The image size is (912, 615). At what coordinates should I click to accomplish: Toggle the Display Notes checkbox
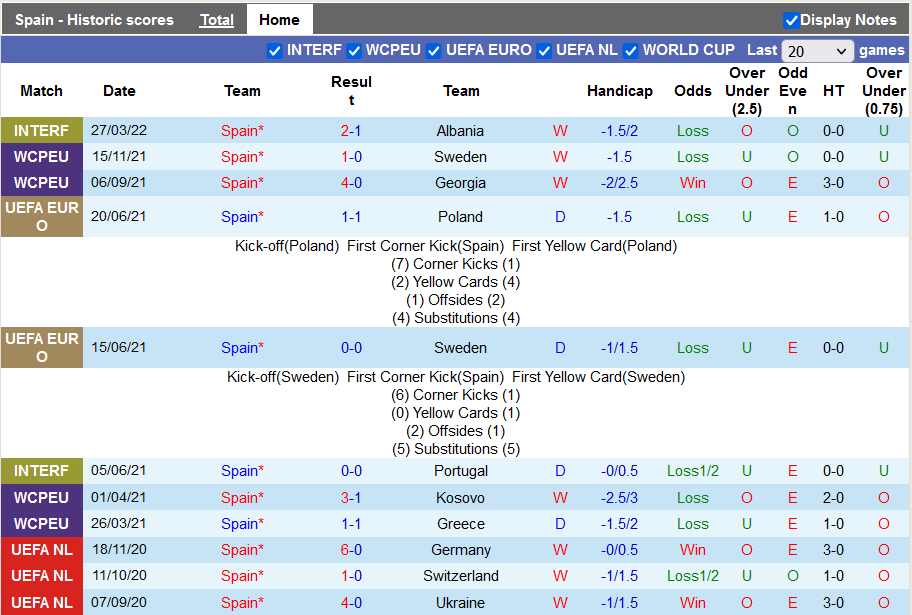pyautogui.click(x=791, y=20)
